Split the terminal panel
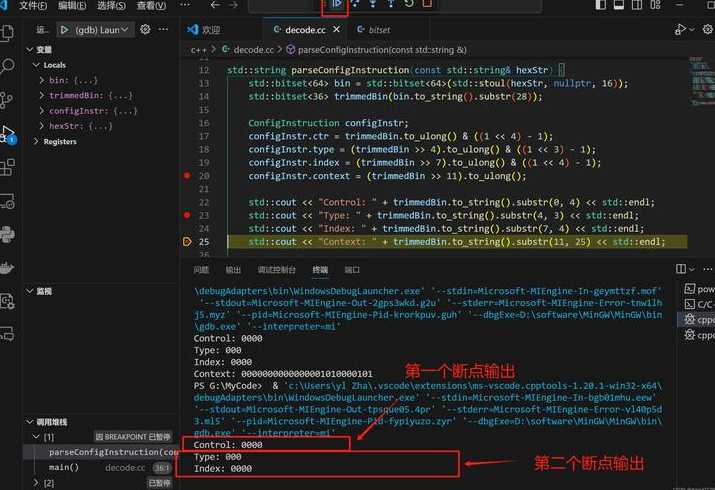Screen dimensions: 715x490 pyautogui.click(x=681, y=269)
